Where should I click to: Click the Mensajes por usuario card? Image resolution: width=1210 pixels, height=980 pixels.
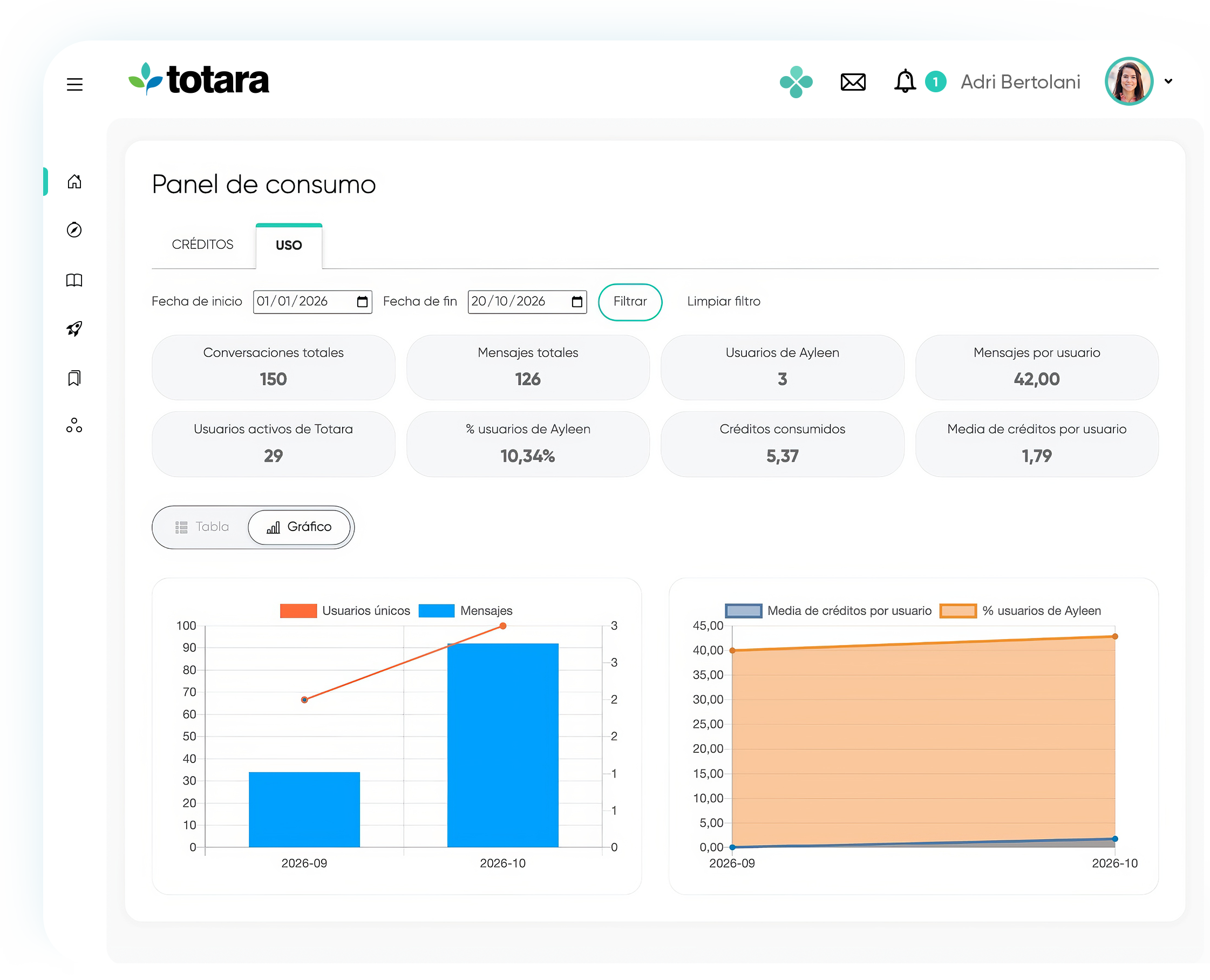[x=1036, y=367]
